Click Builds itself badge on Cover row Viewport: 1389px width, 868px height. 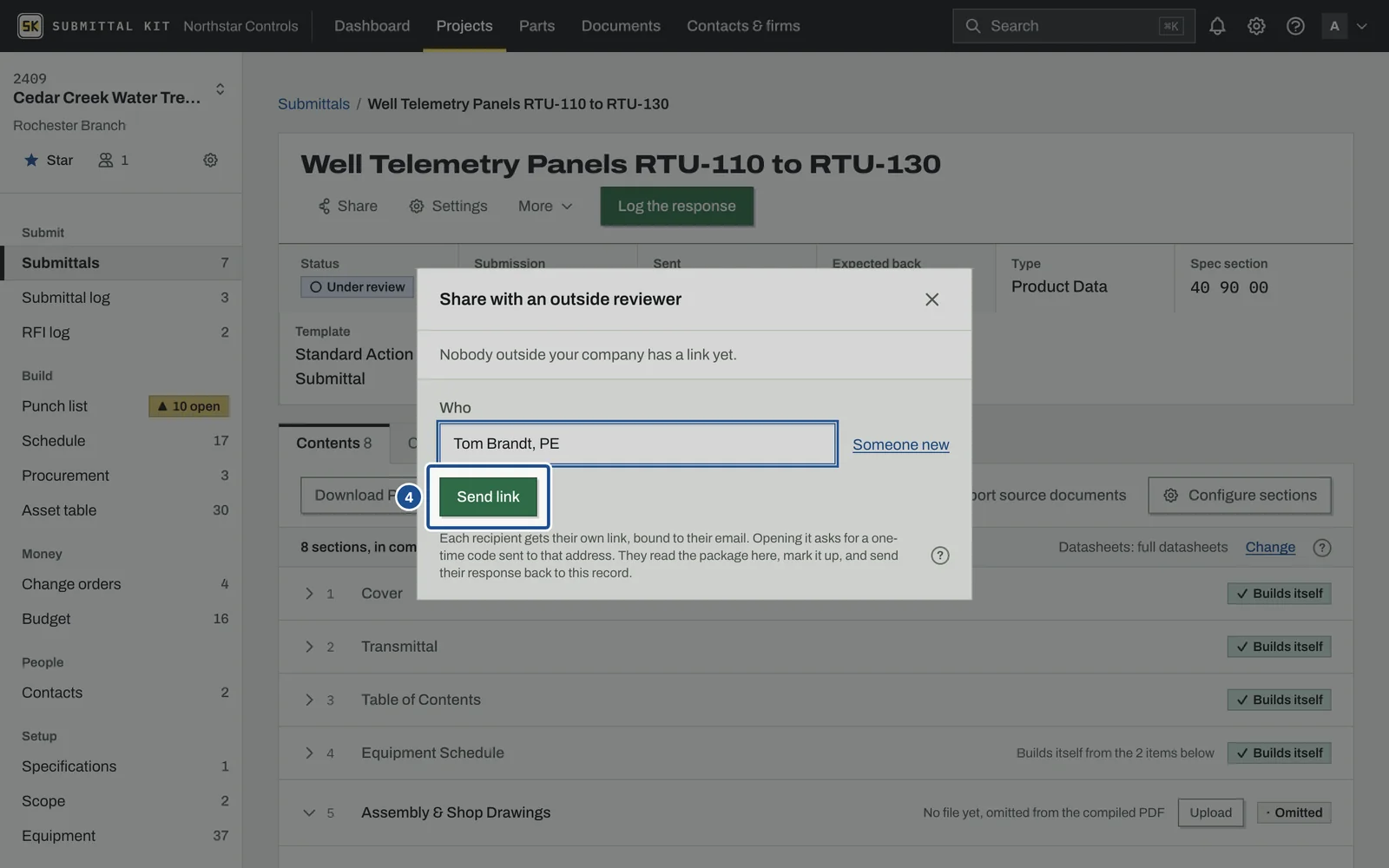click(1279, 594)
